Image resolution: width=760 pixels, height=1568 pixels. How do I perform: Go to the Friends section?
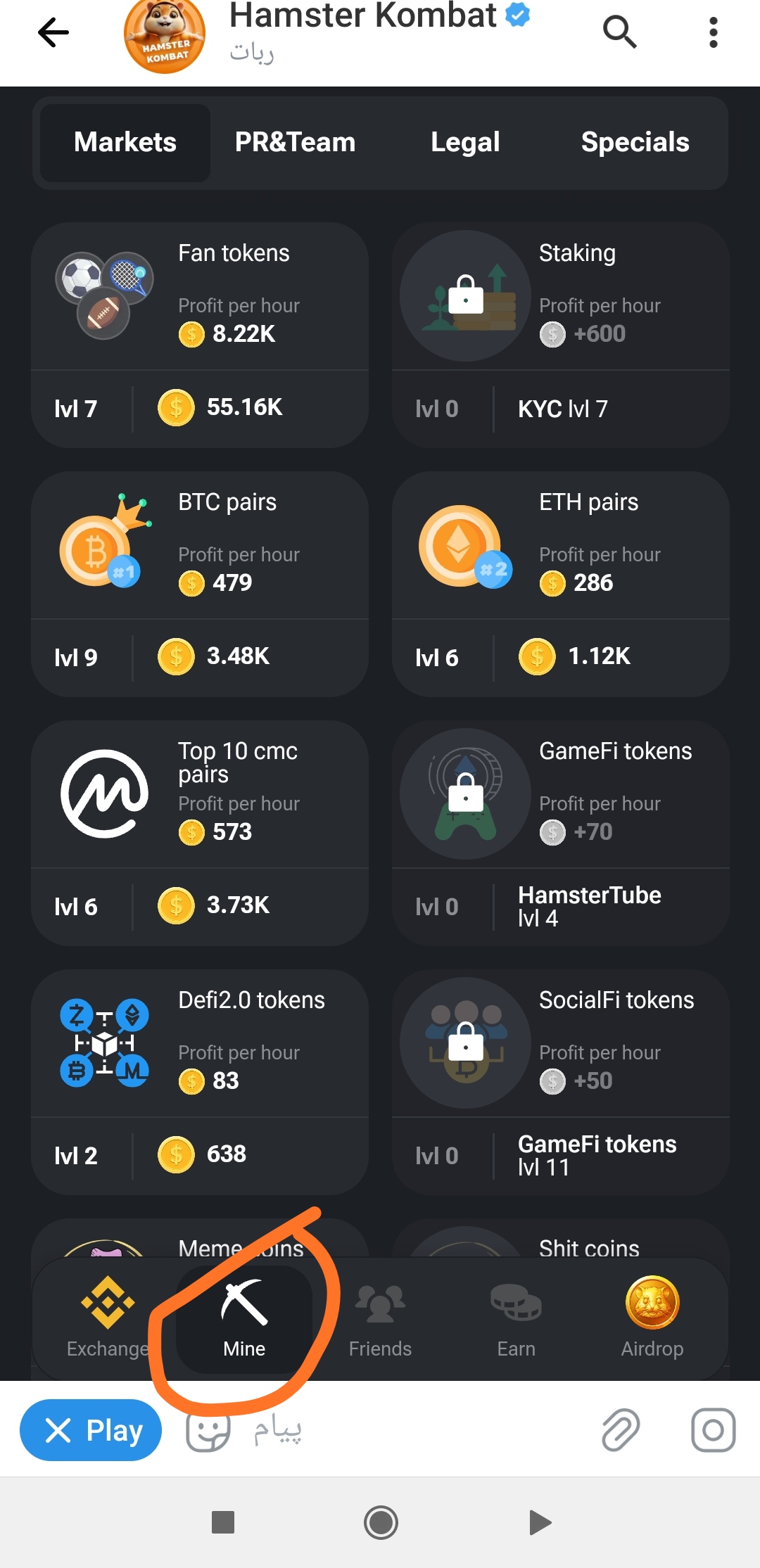(380, 1317)
